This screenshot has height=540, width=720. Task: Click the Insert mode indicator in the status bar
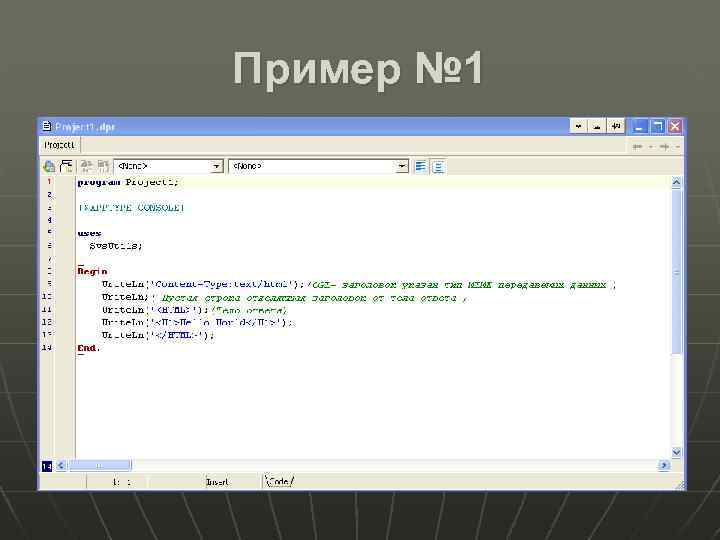(217, 482)
